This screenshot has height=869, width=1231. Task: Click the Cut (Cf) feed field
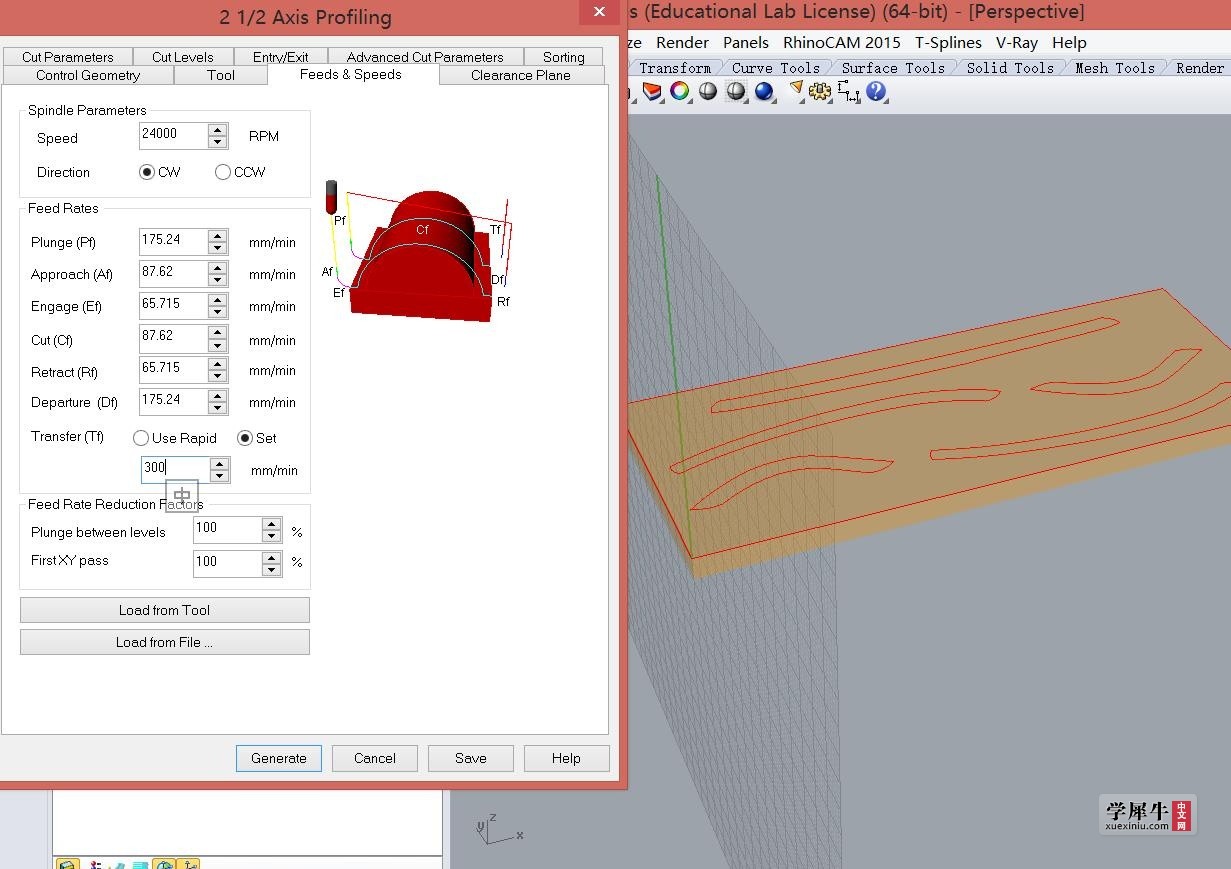click(174, 337)
